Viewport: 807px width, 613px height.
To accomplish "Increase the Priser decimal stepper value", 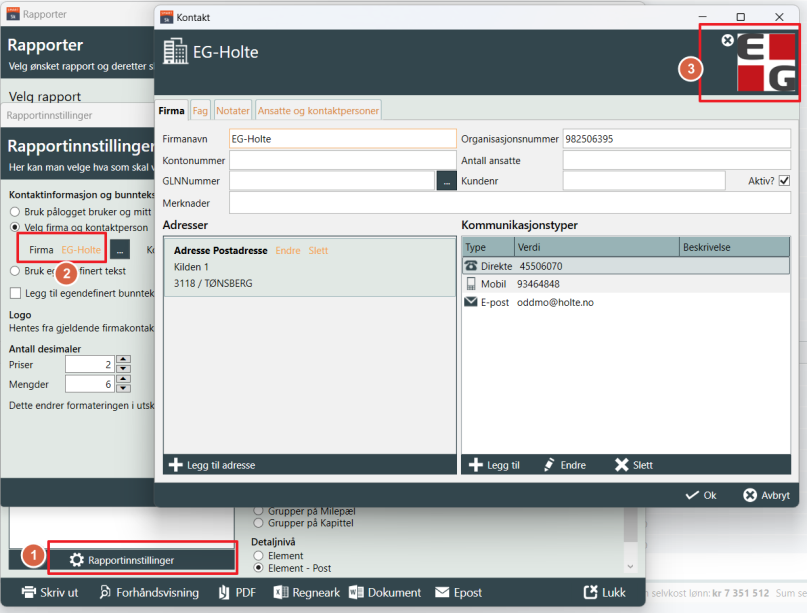I will coord(123,360).
